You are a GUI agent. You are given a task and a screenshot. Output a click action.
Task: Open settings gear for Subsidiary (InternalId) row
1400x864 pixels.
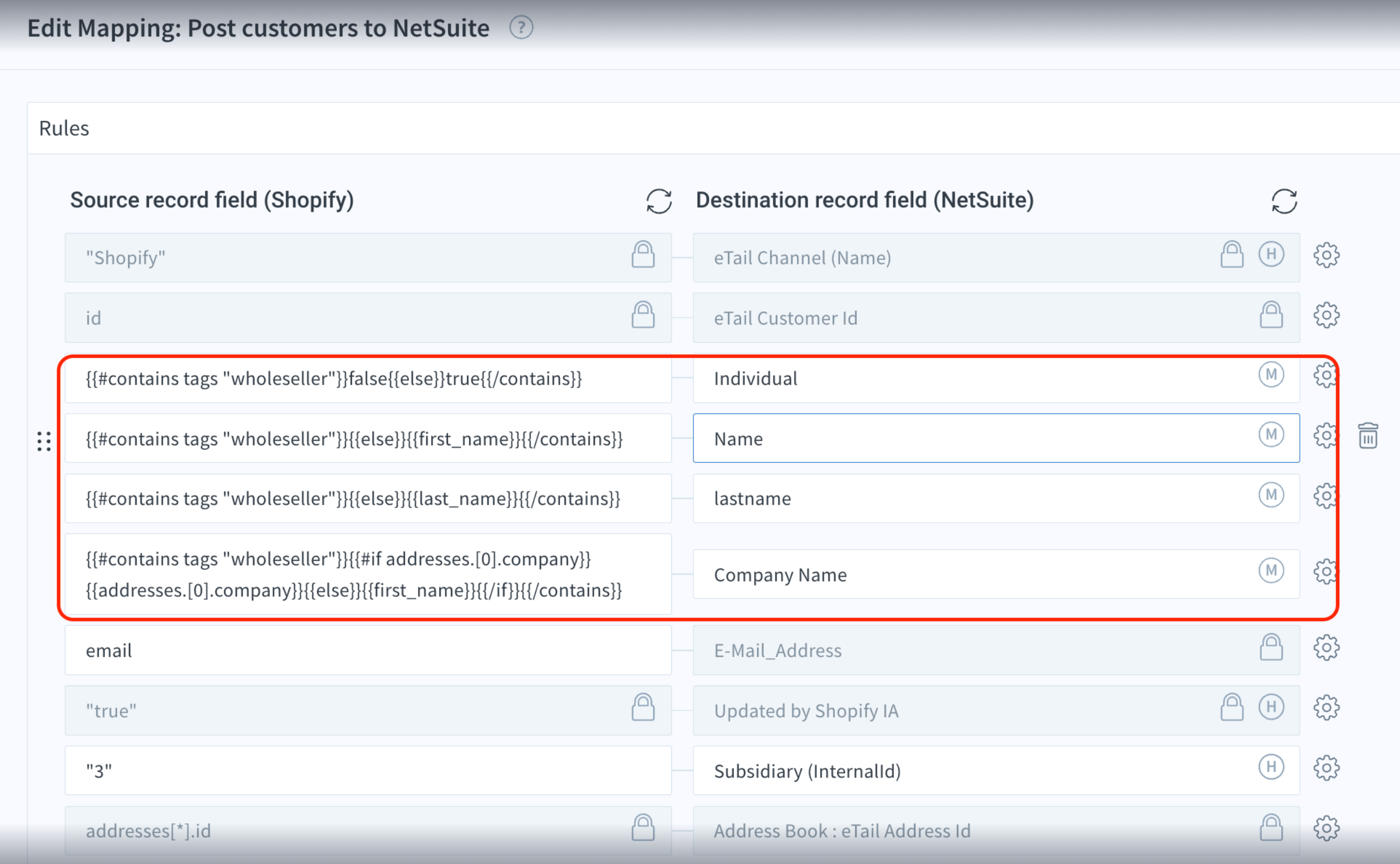pyautogui.click(x=1326, y=768)
